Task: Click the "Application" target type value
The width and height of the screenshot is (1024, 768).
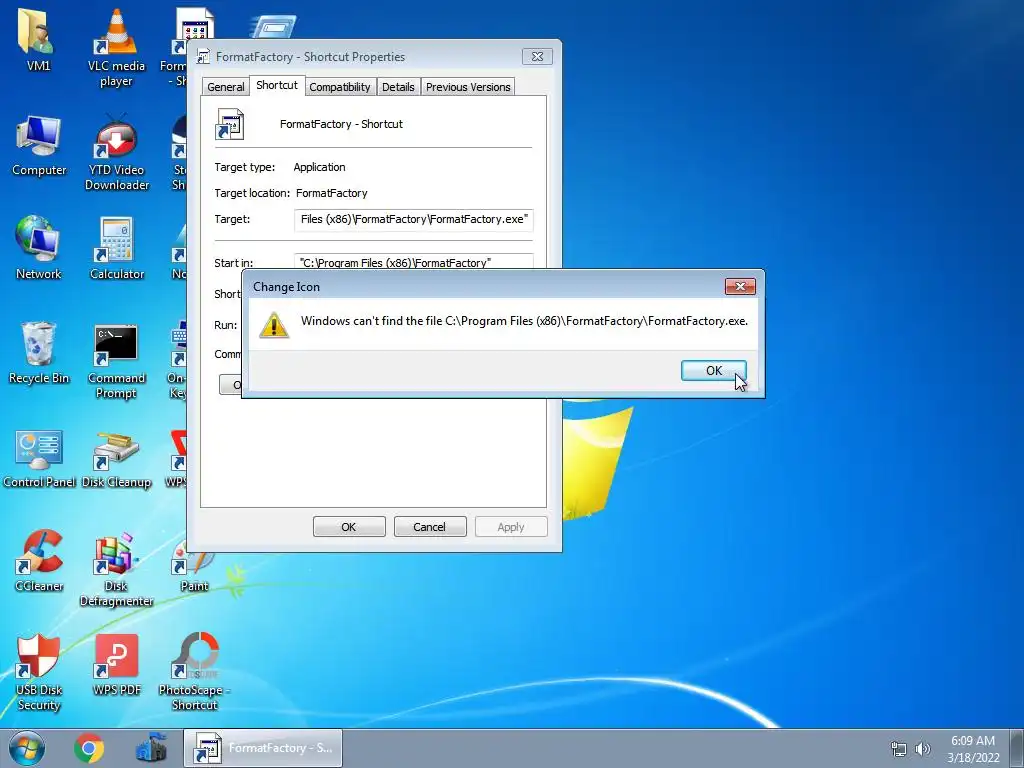Action: [x=319, y=167]
